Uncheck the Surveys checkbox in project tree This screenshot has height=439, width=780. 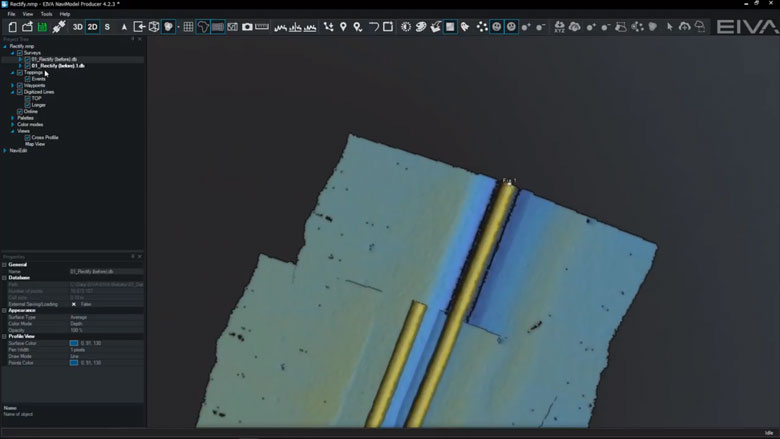tap(19, 53)
